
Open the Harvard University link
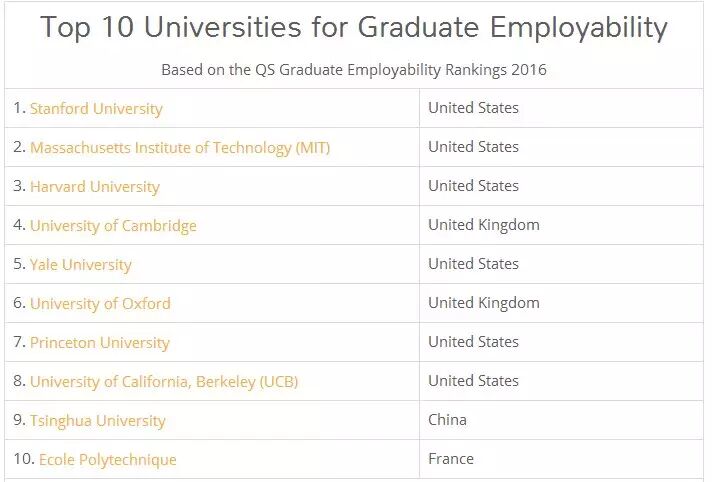pyautogui.click(x=95, y=186)
